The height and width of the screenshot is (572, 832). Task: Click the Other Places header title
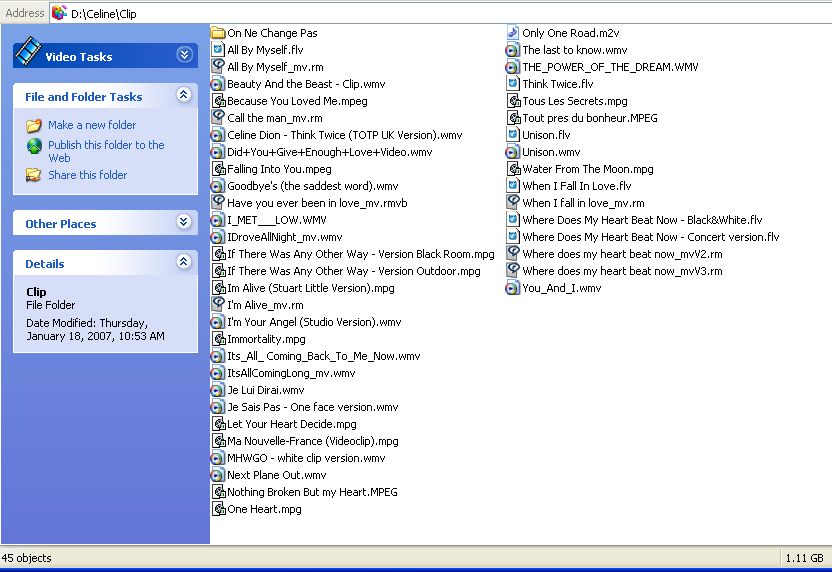click(x=60, y=224)
